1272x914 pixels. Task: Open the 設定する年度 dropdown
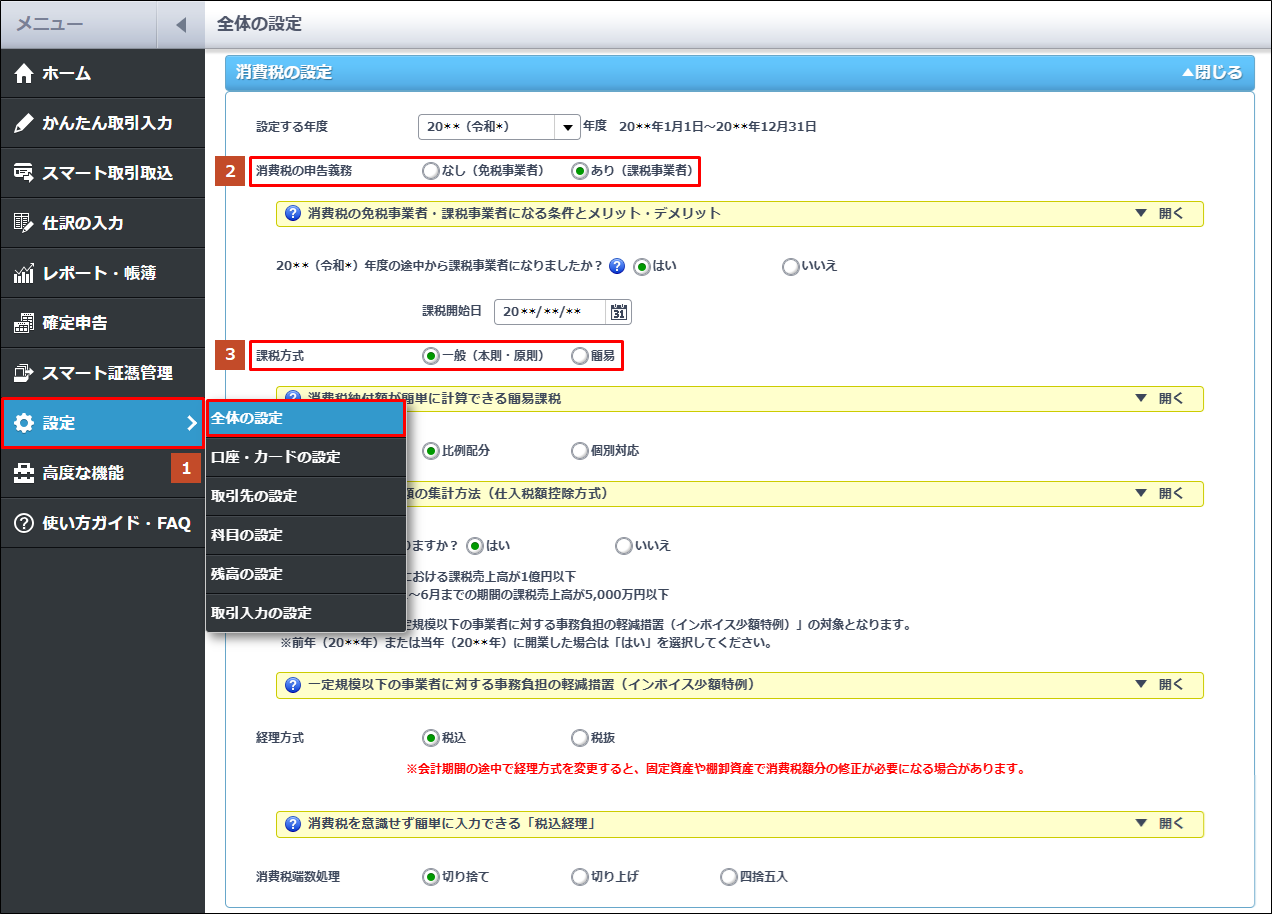click(568, 127)
